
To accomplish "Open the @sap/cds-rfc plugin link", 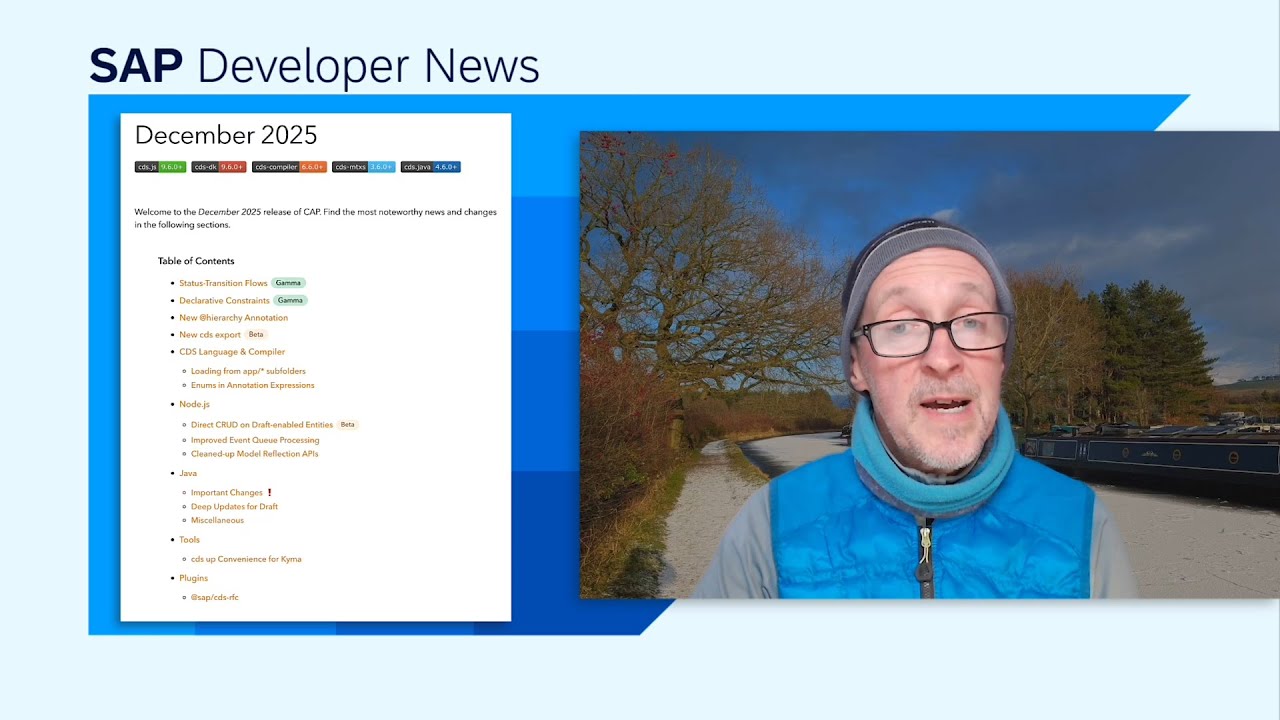I will [214, 597].
